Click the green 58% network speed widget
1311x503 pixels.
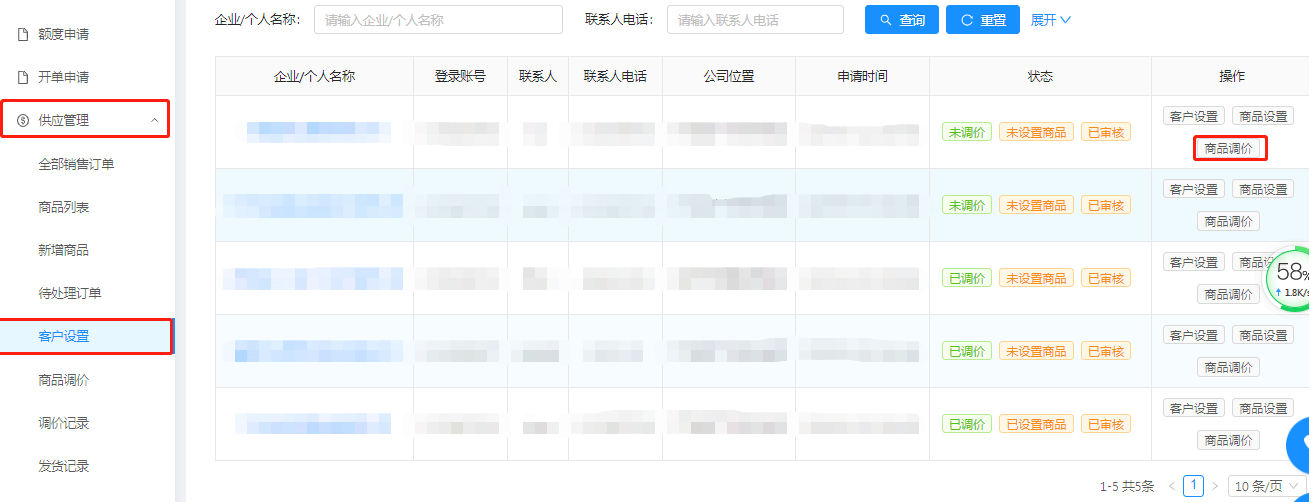click(x=1290, y=279)
